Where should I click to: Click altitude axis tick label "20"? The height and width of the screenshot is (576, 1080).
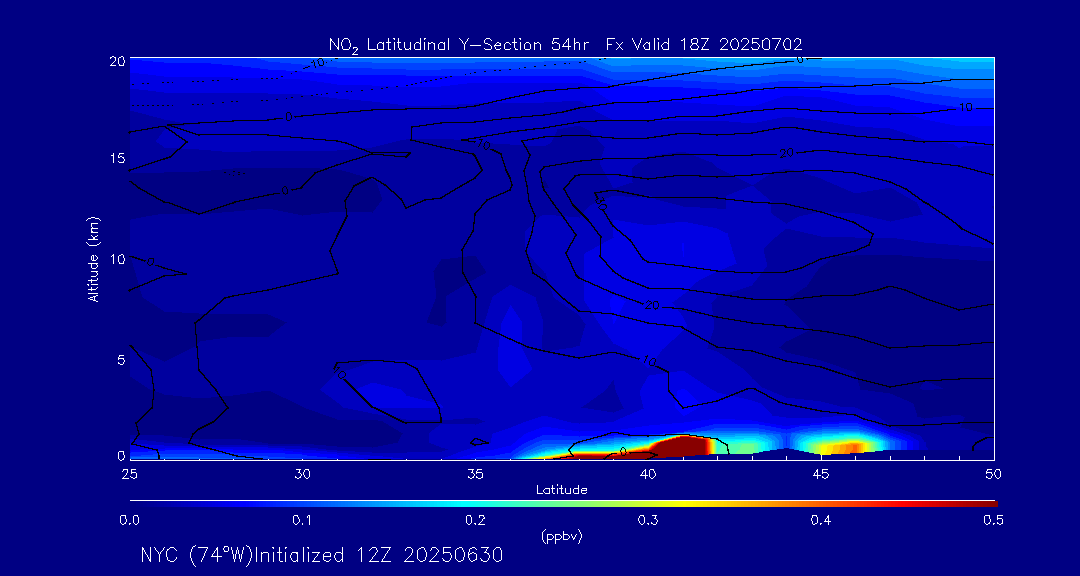117,61
